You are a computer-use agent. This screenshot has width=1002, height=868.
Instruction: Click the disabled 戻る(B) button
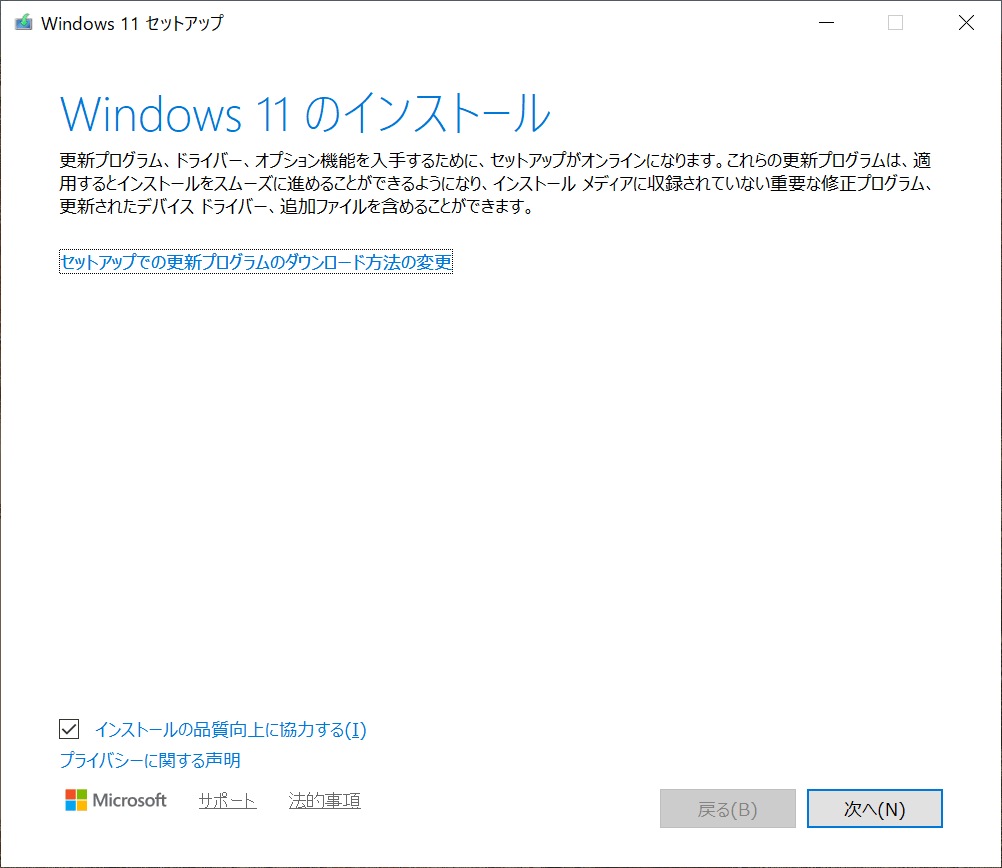click(727, 809)
